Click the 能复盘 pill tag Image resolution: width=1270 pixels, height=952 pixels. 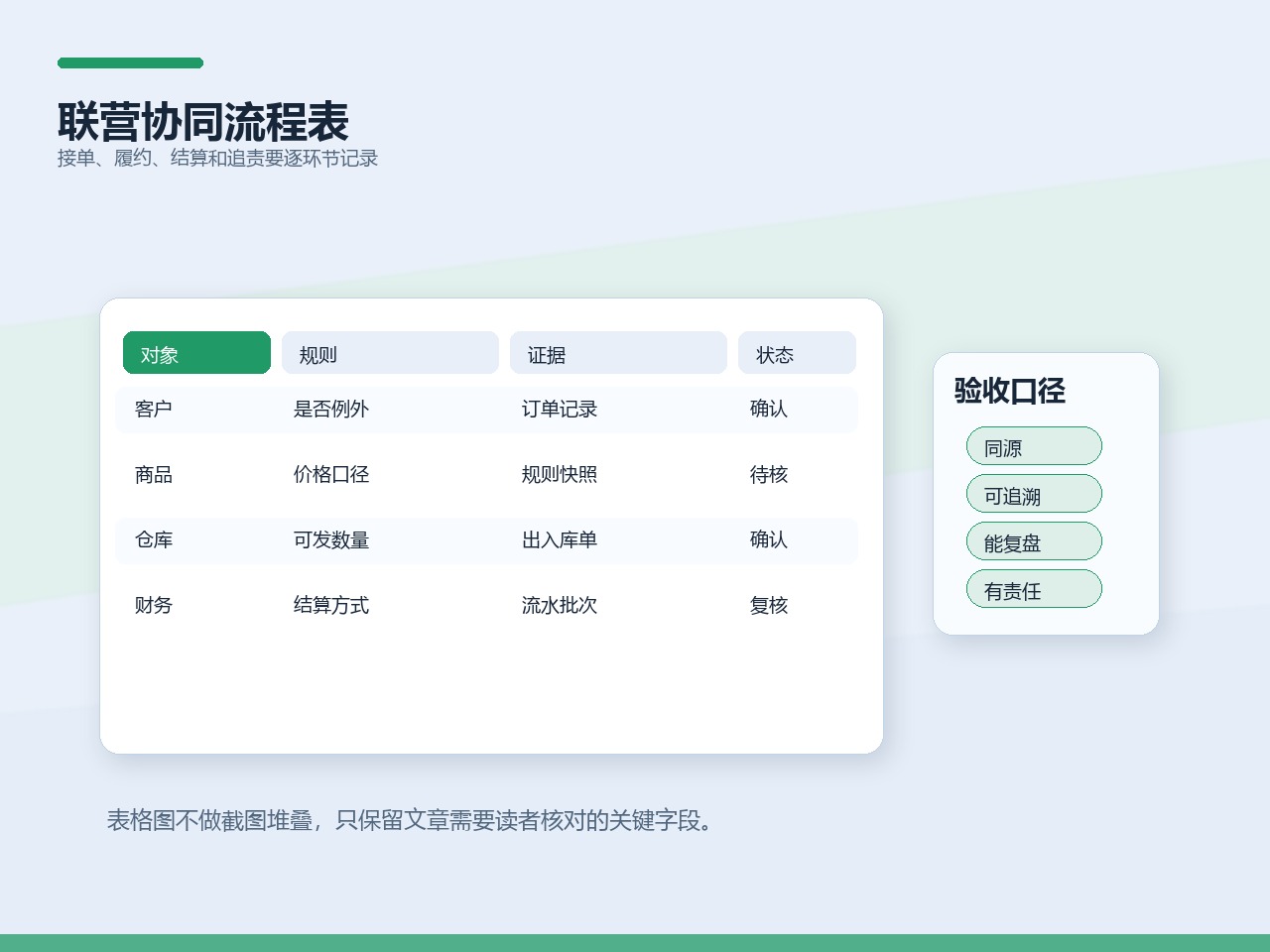[1034, 541]
